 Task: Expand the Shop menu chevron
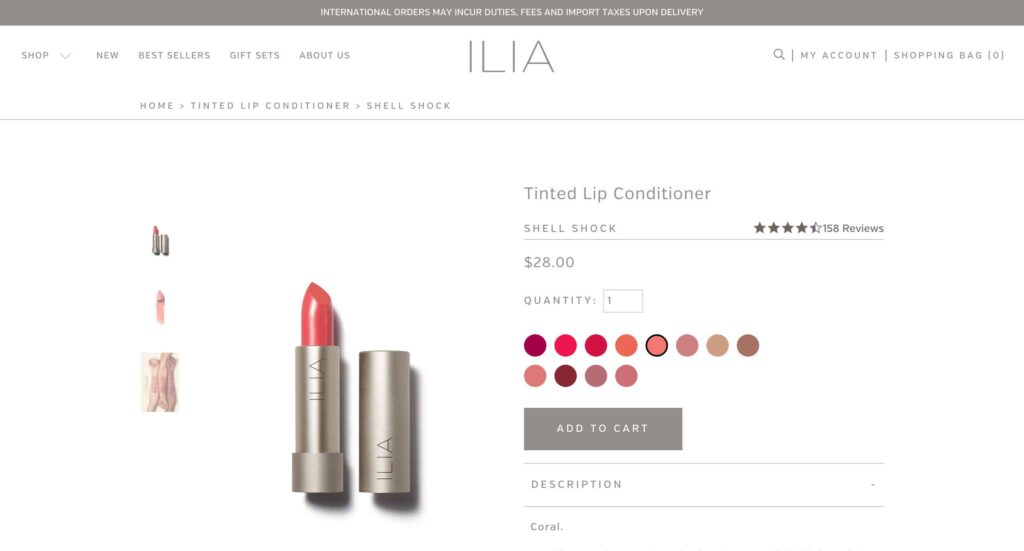tap(66, 56)
